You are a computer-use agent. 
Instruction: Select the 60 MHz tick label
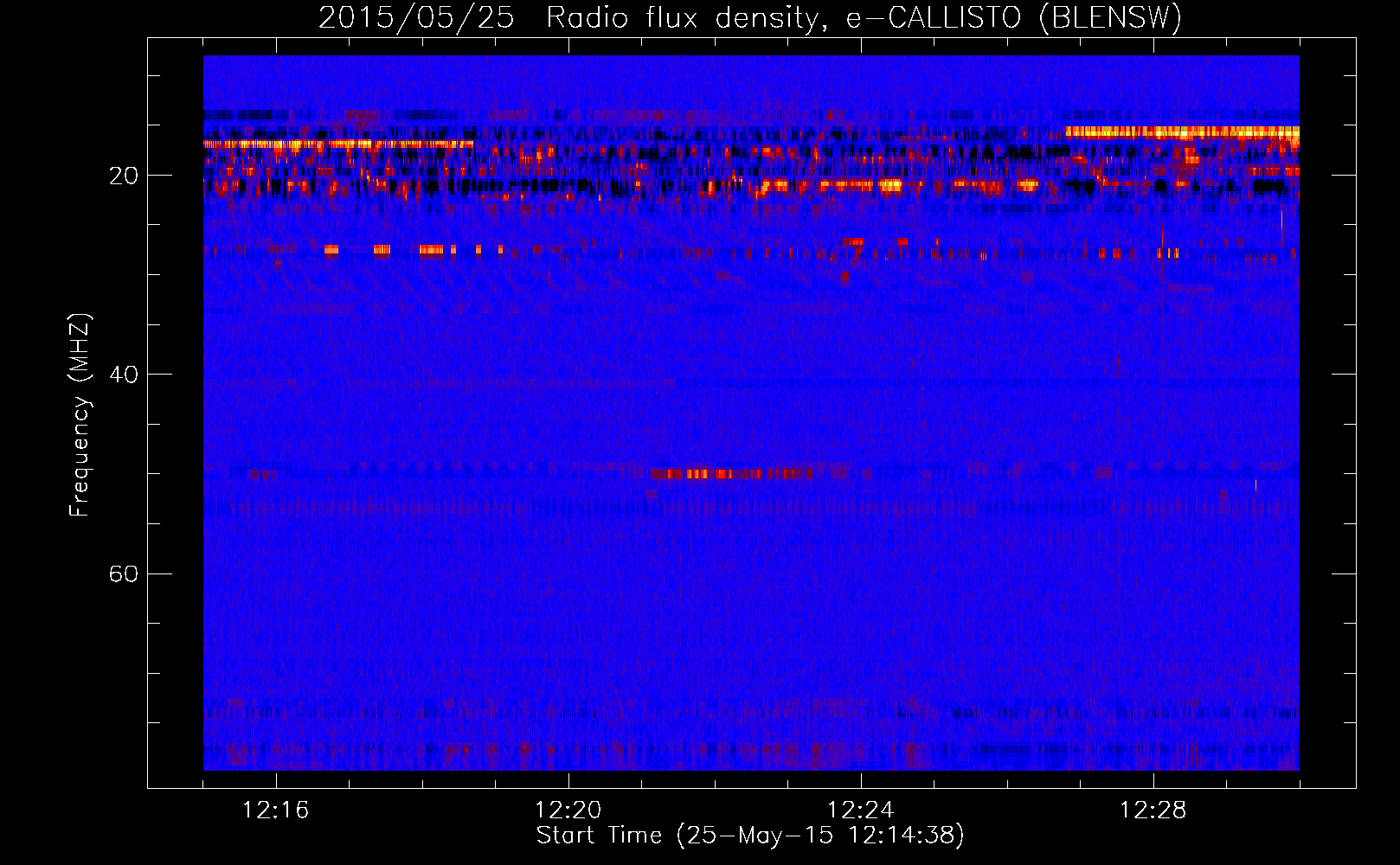tap(124, 573)
